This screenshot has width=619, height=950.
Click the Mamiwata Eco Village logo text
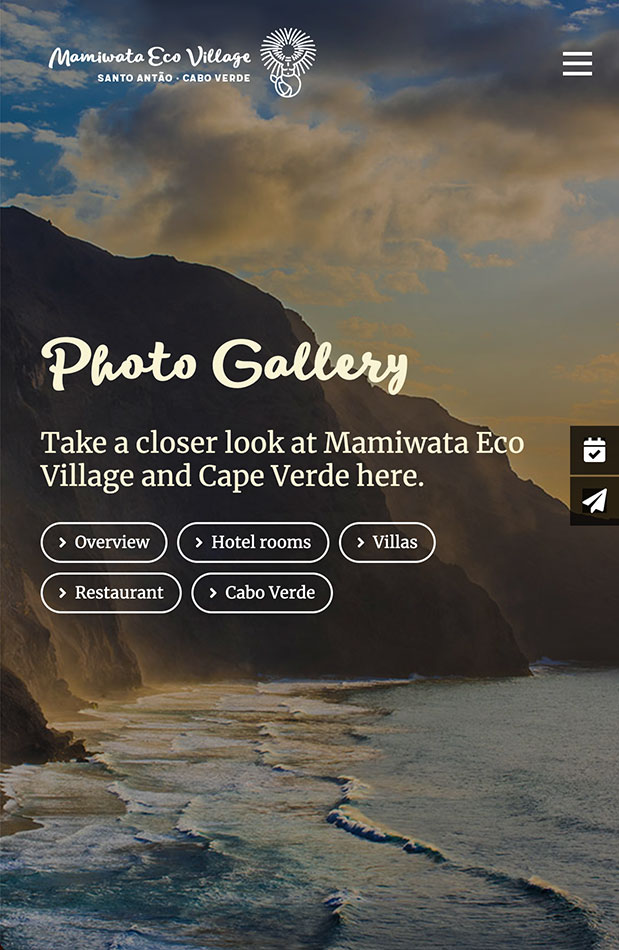pyautogui.click(x=150, y=58)
